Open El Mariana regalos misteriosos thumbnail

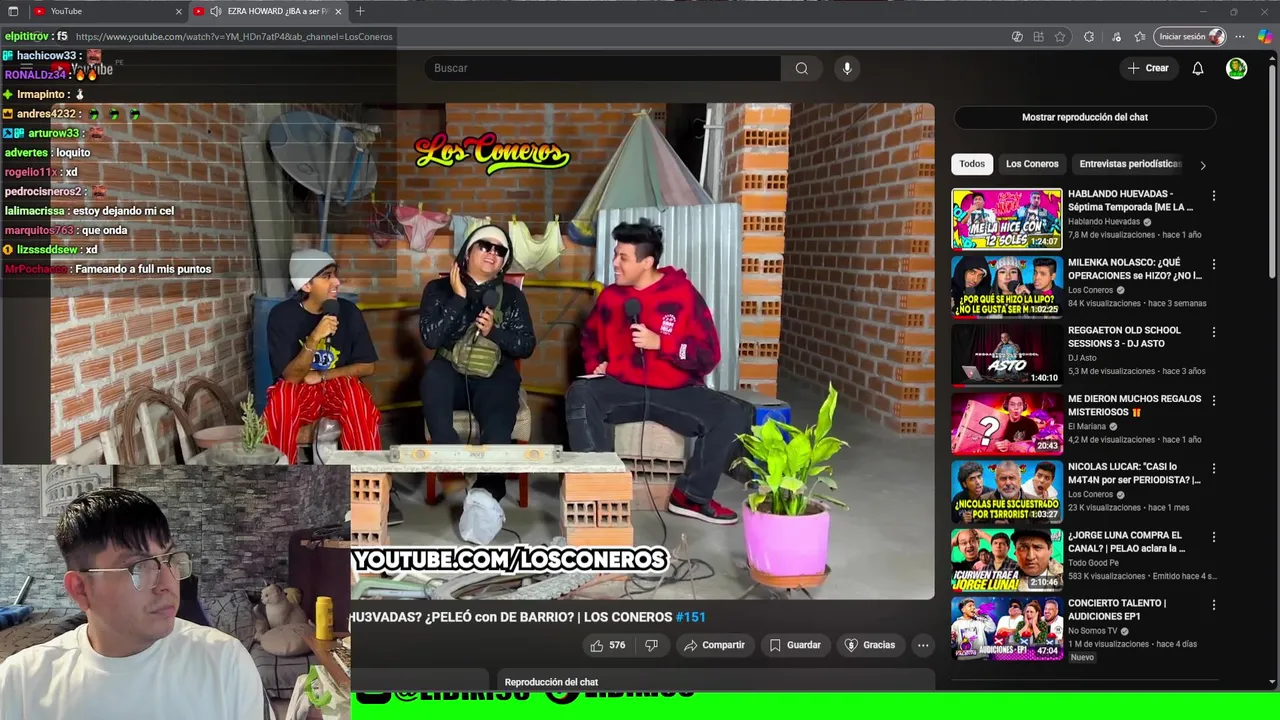click(x=1007, y=422)
